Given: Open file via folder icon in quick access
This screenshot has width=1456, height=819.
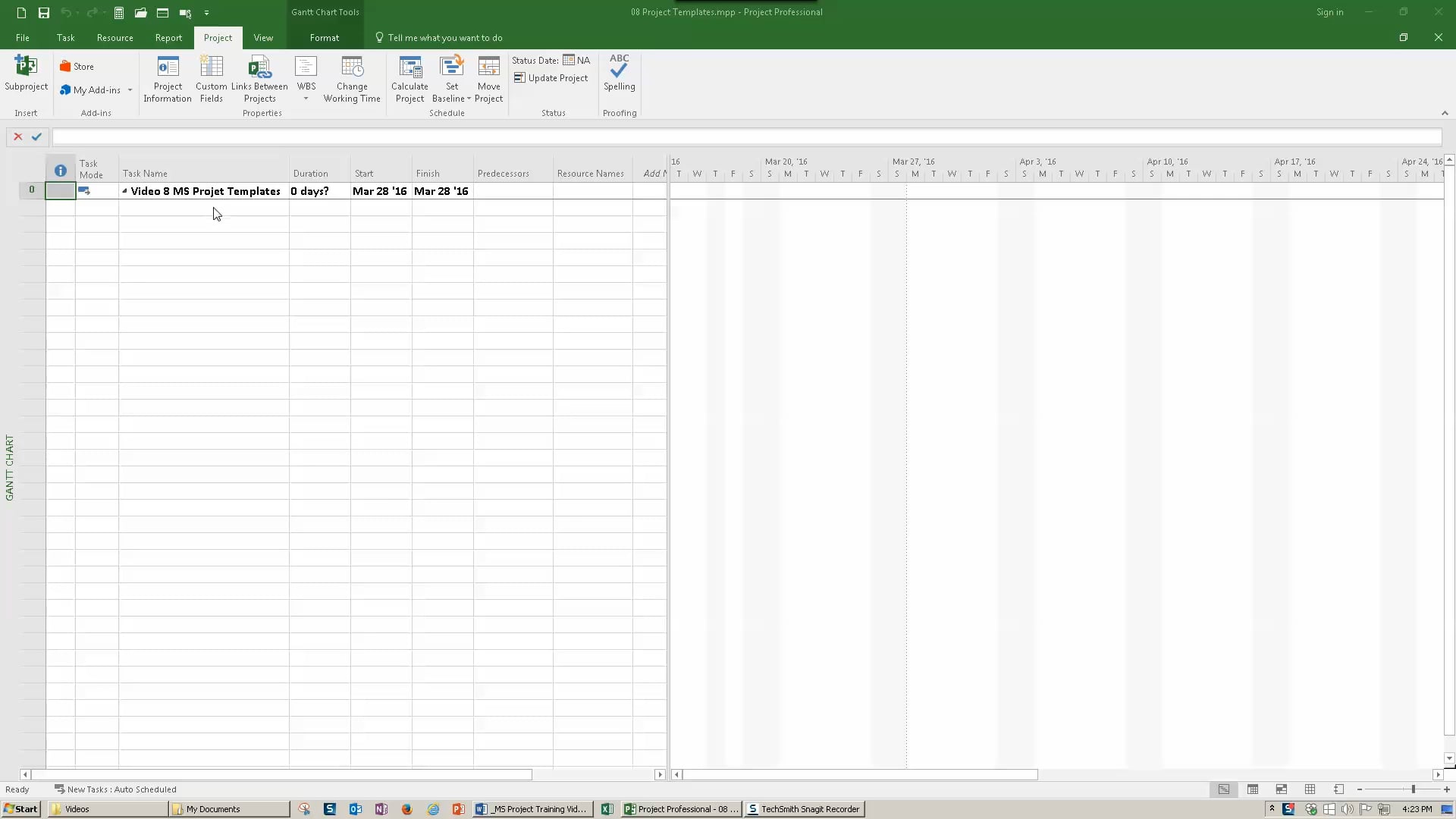Looking at the screenshot, I should 140,12.
